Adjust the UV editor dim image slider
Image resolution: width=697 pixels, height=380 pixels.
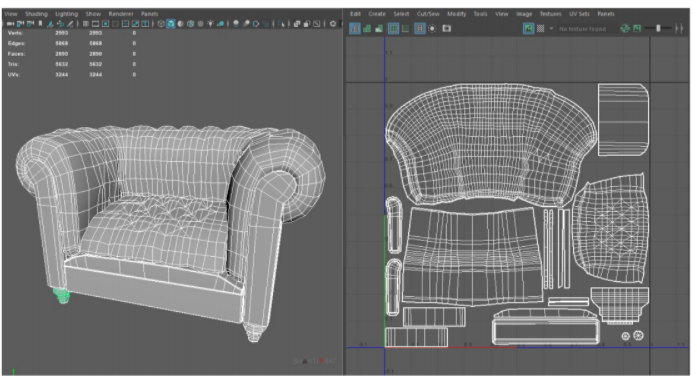tap(658, 28)
